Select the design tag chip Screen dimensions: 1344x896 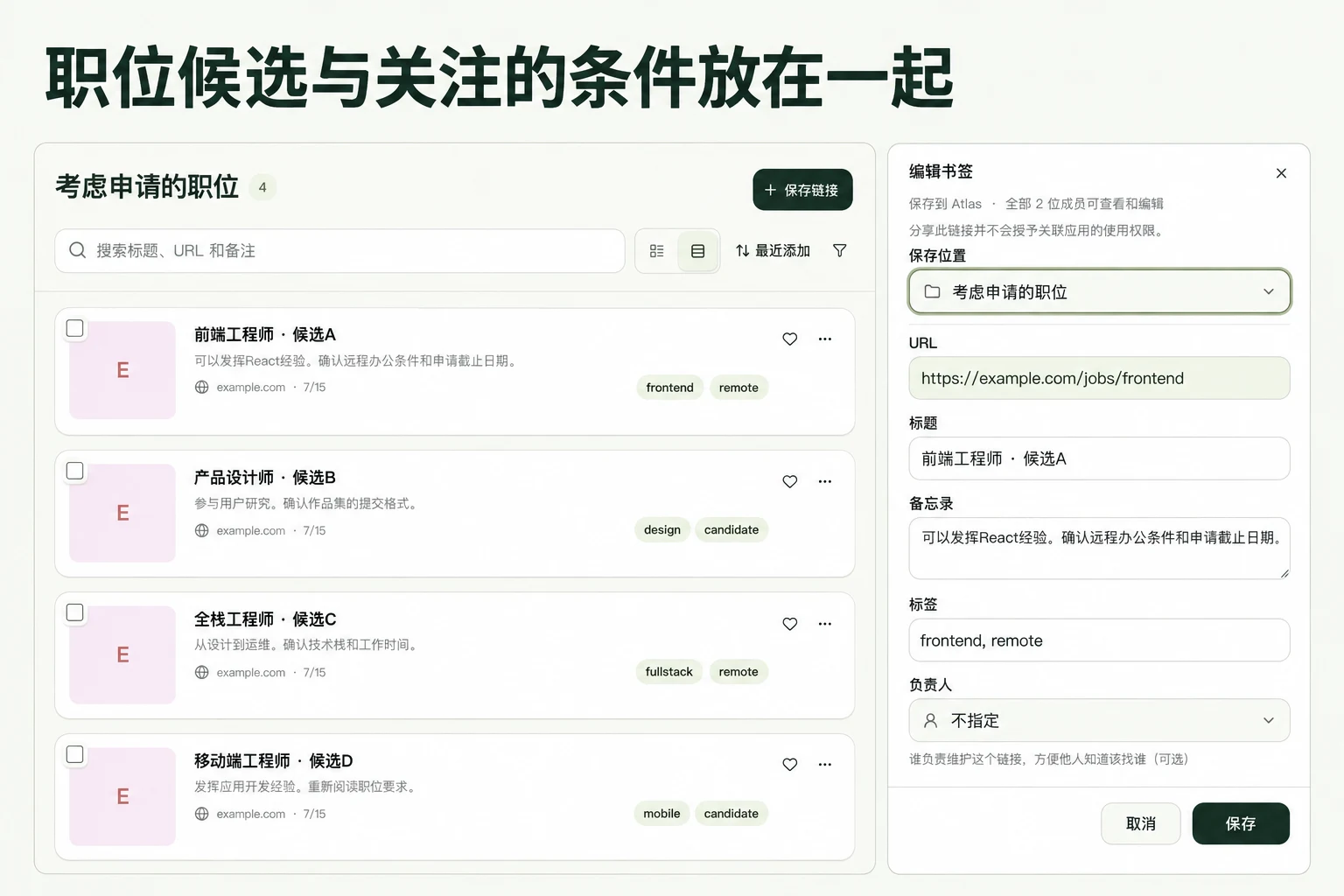[662, 529]
